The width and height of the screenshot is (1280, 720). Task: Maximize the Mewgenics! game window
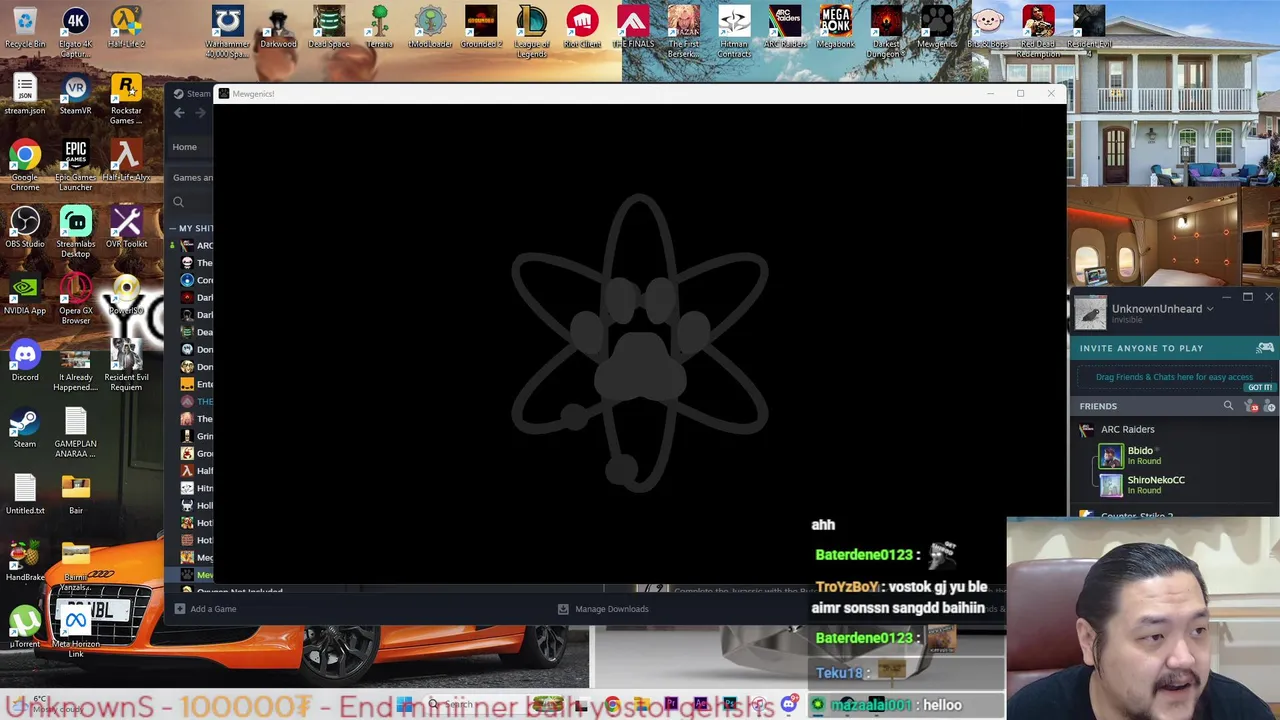pyautogui.click(x=1020, y=94)
